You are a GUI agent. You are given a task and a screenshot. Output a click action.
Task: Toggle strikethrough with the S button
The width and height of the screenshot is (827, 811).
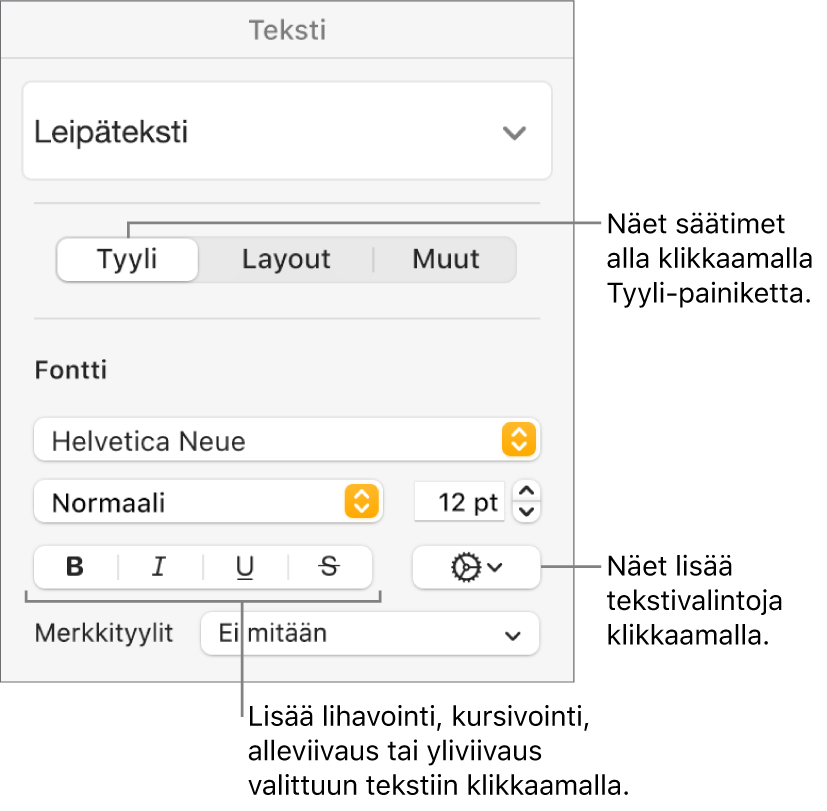pyautogui.click(x=330, y=567)
